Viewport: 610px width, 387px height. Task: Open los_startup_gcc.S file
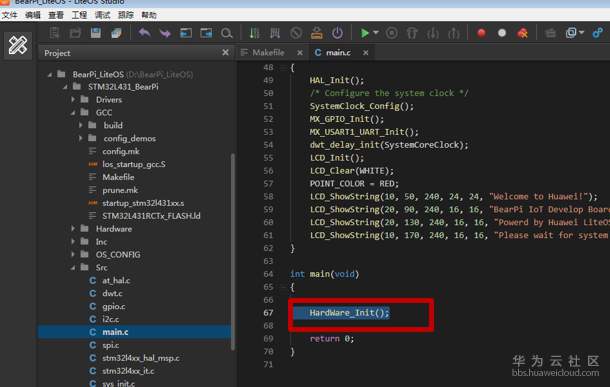tap(134, 164)
